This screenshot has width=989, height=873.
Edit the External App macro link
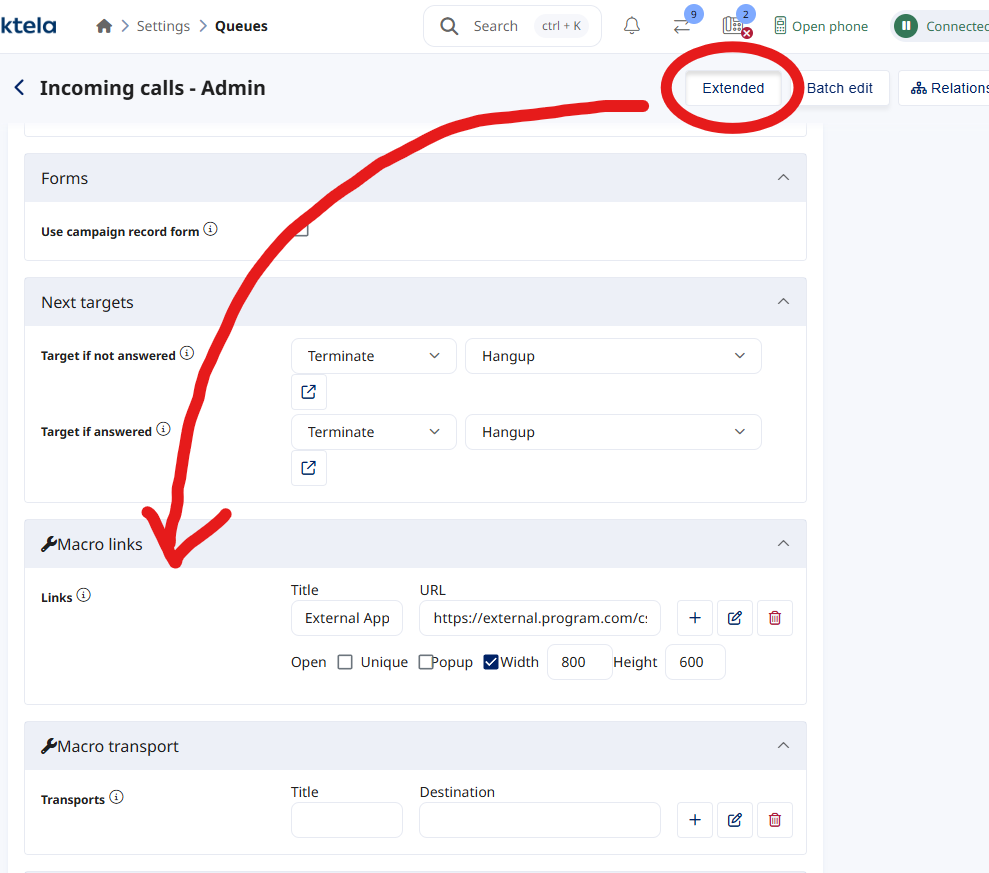735,618
